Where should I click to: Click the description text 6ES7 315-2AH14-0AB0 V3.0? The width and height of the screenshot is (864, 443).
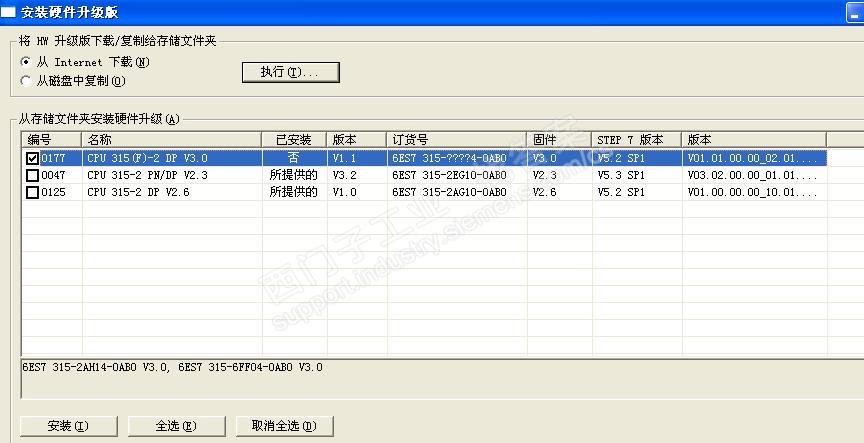pyautogui.click(x=96, y=367)
